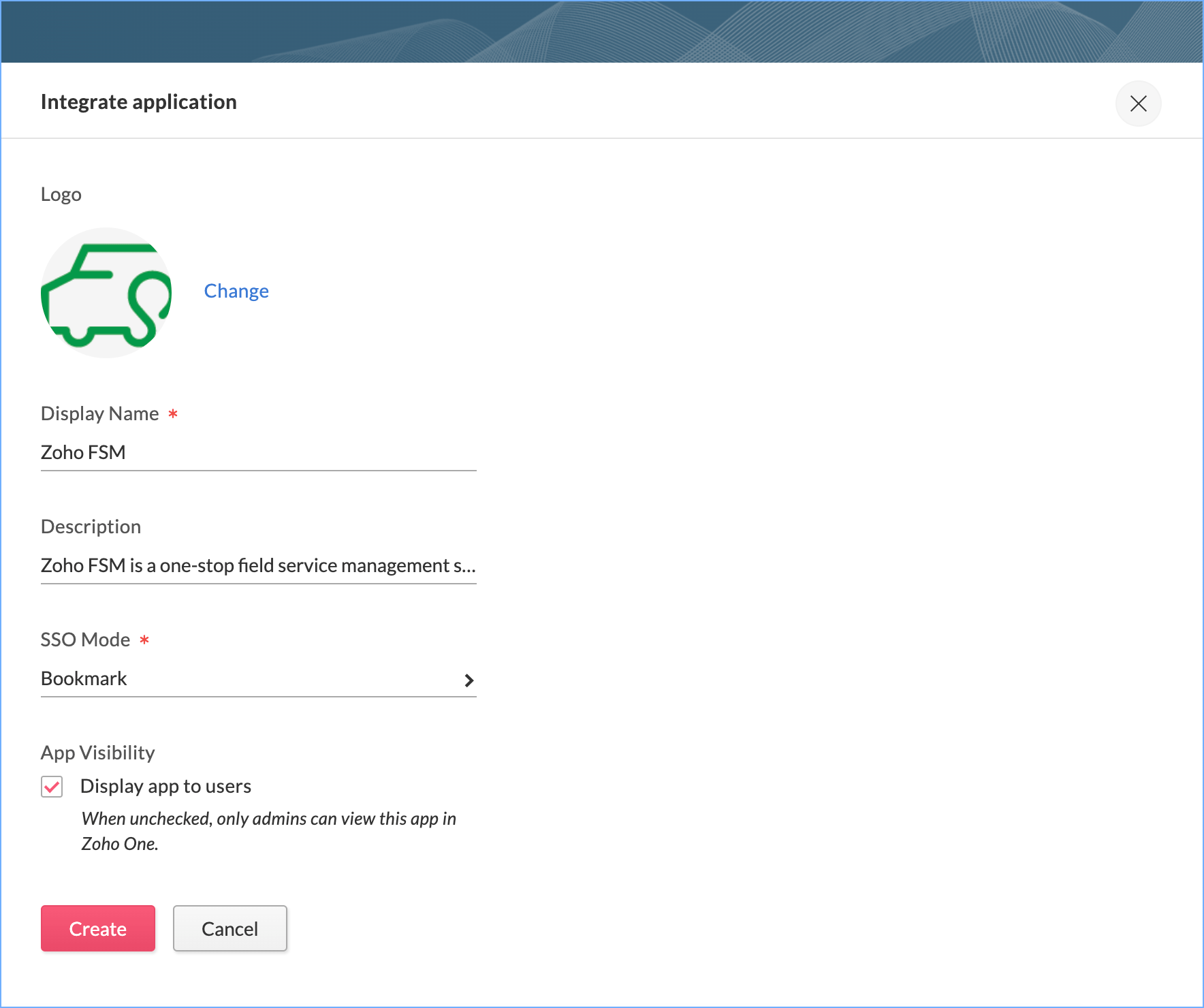Click the admins-only visibility hint text
The width and height of the screenshot is (1204, 1008).
pos(269,831)
